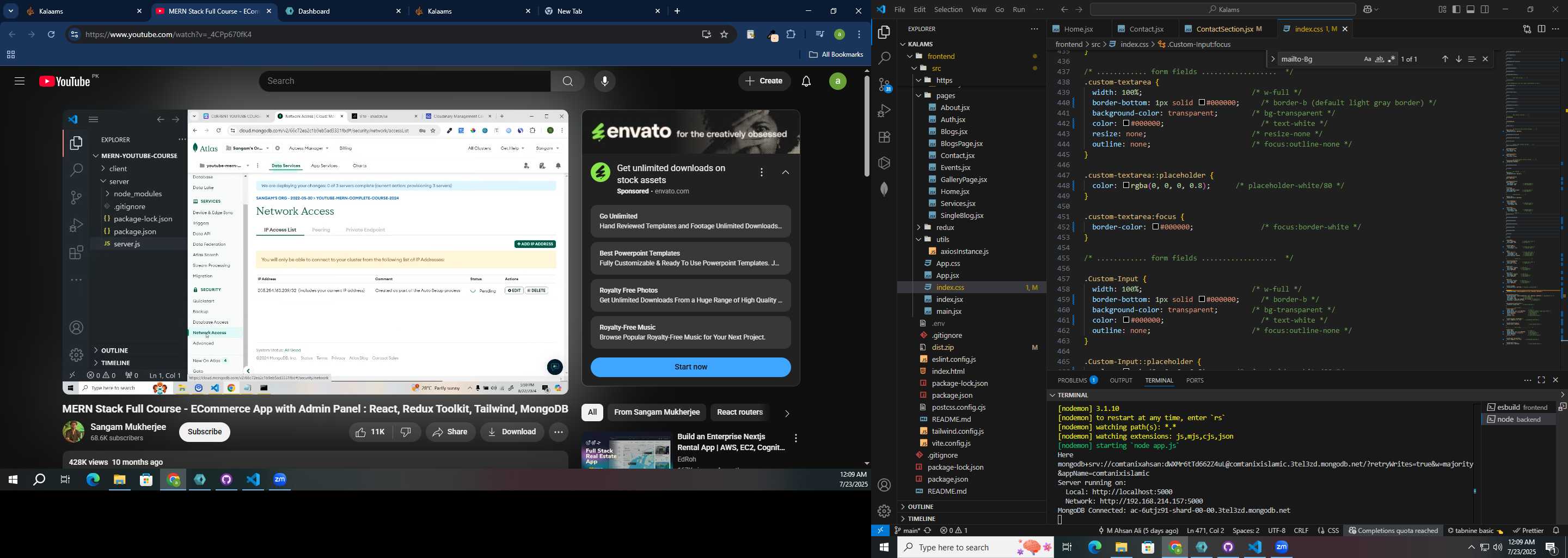This screenshot has height=558, width=1568.
Task: Open the File menu in VS Code
Action: pos(899,10)
